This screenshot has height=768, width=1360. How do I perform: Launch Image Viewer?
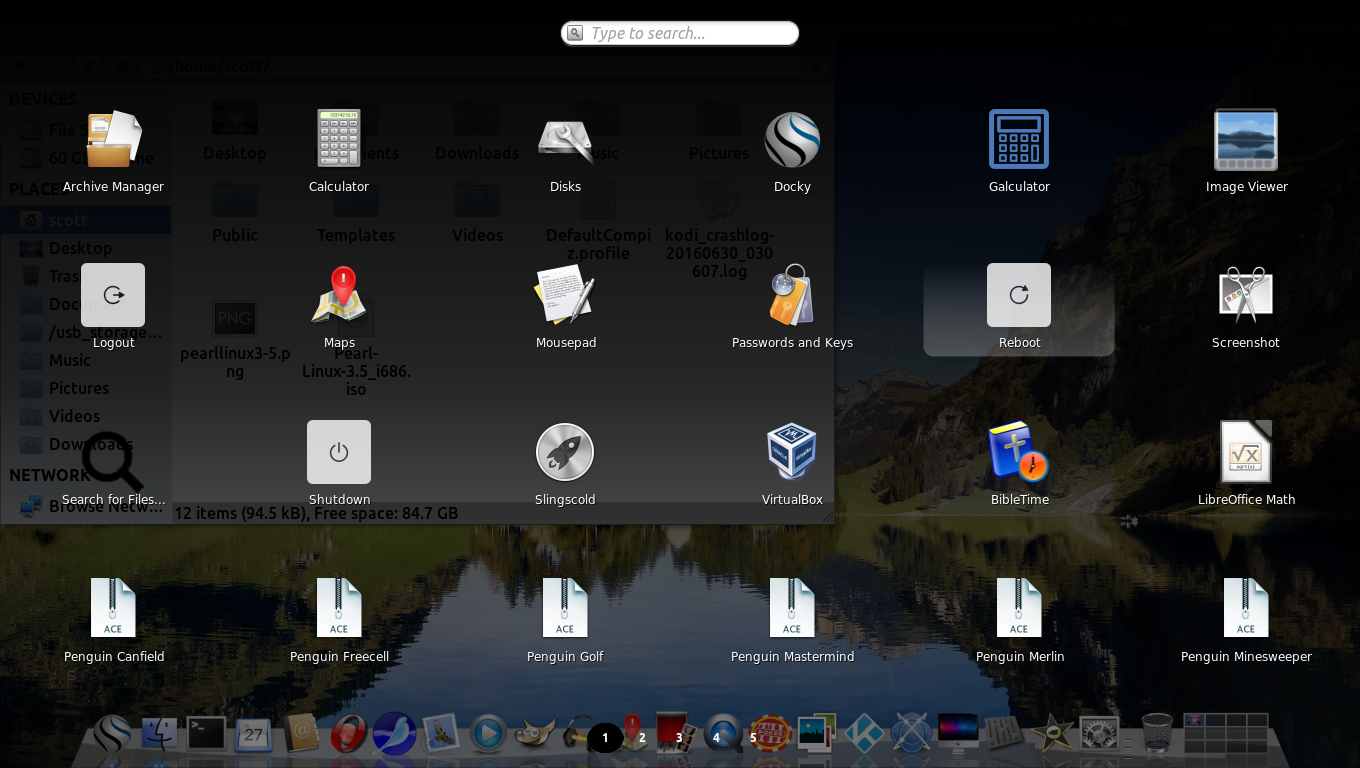[x=1246, y=139]
